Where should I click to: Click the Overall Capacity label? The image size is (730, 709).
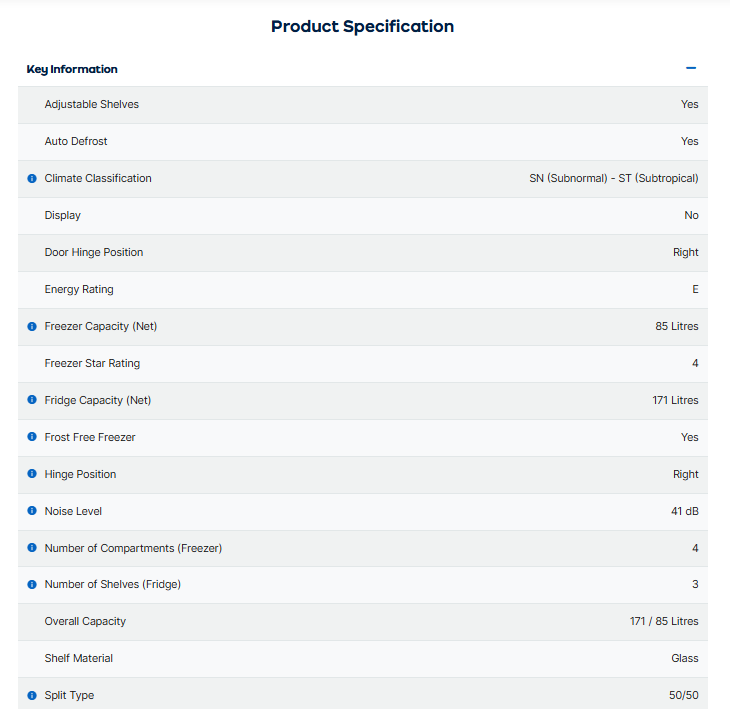(x=85, y=621)
